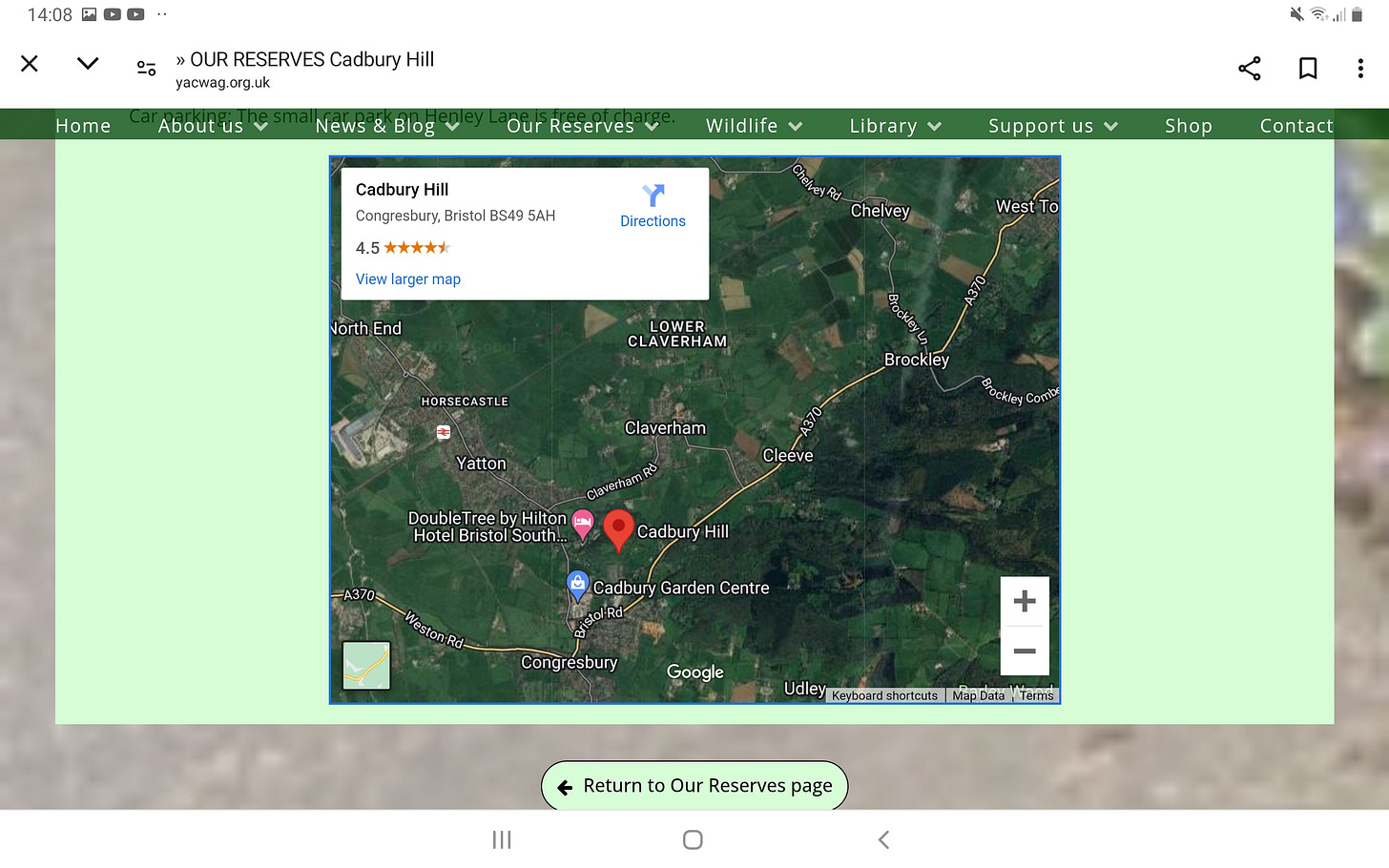The image size is (1389, 868).
Task: Expand the Library chevron
Action: tap(934, 126)
